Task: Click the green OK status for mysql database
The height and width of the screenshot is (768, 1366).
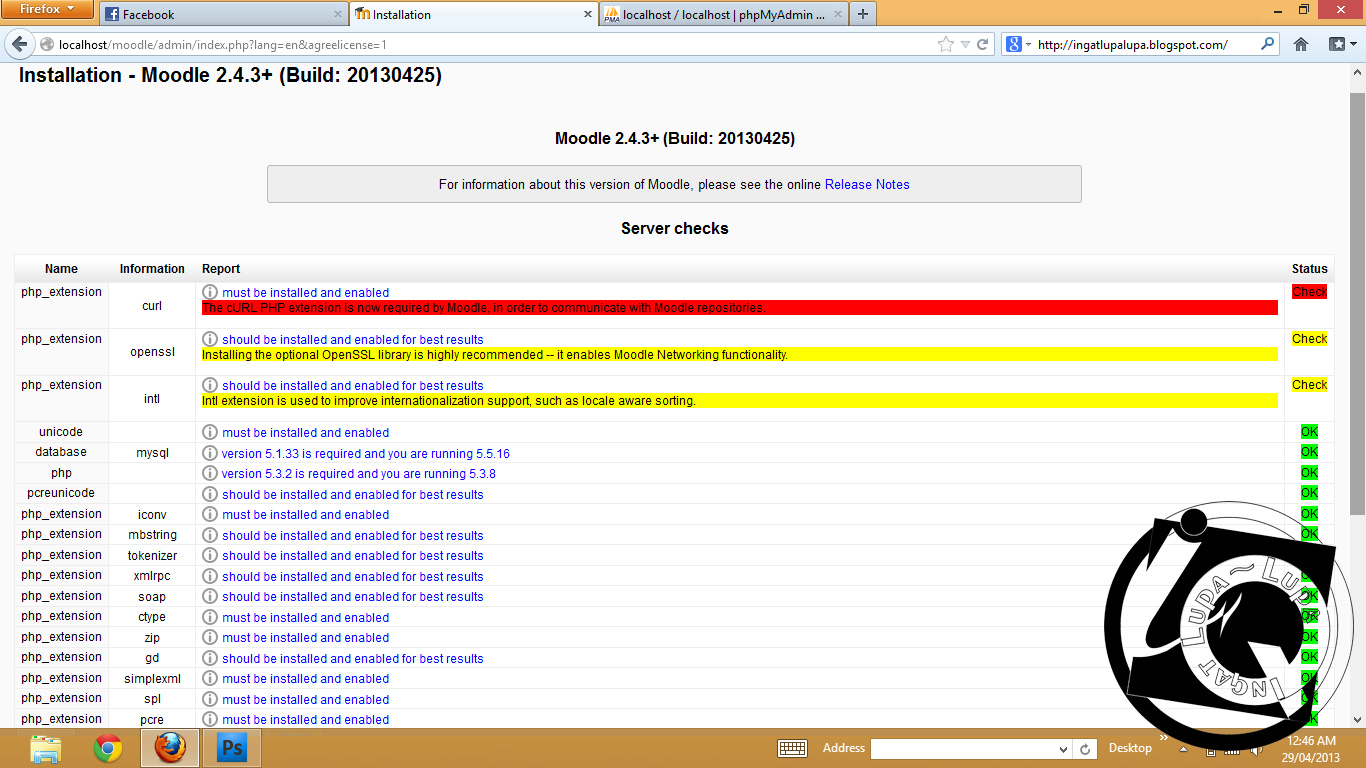Action: click(x=1309, y=452)
